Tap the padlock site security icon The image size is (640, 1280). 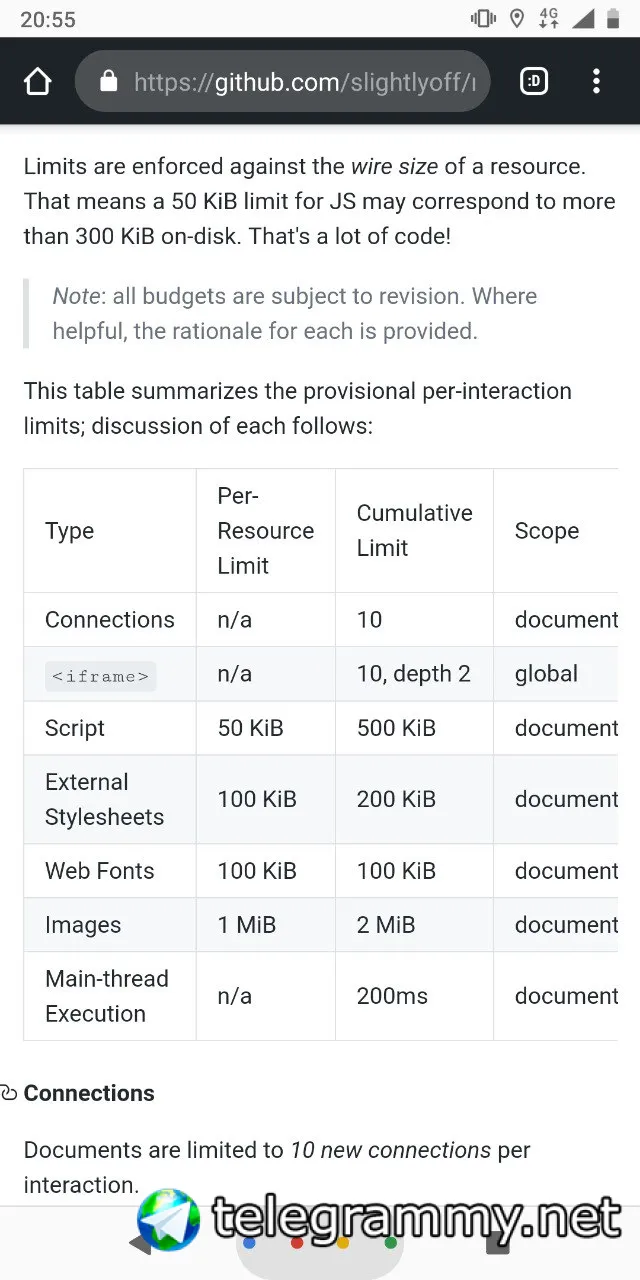(108, 80)
